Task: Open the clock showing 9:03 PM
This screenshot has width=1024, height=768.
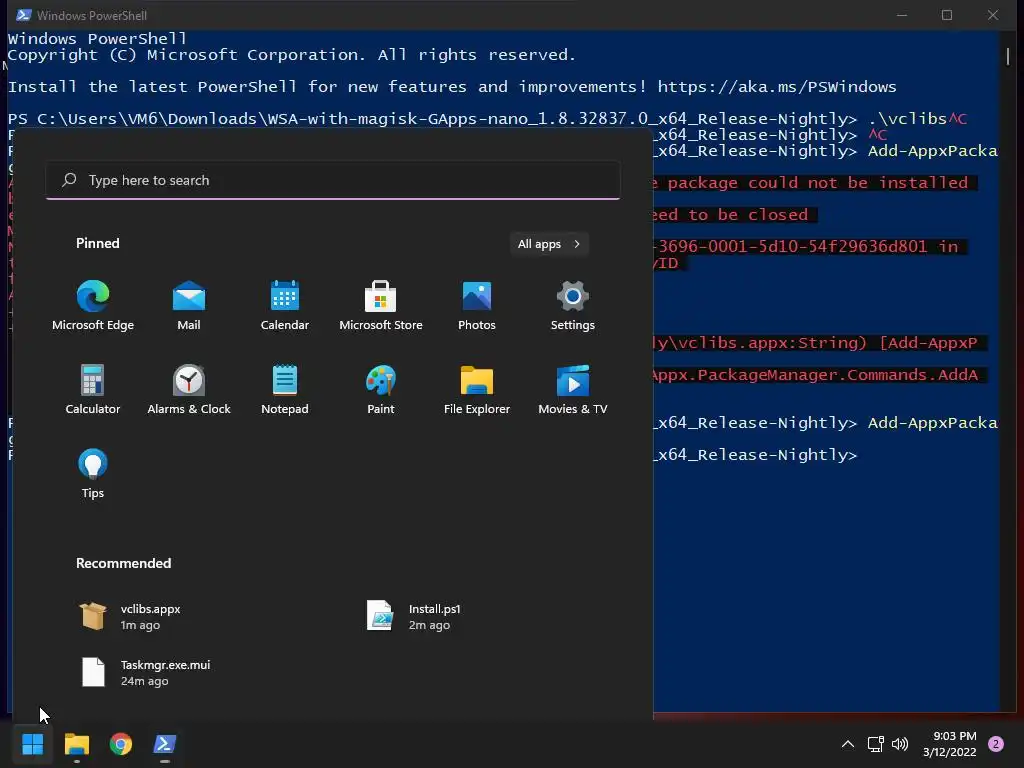Action: [950, 744]
